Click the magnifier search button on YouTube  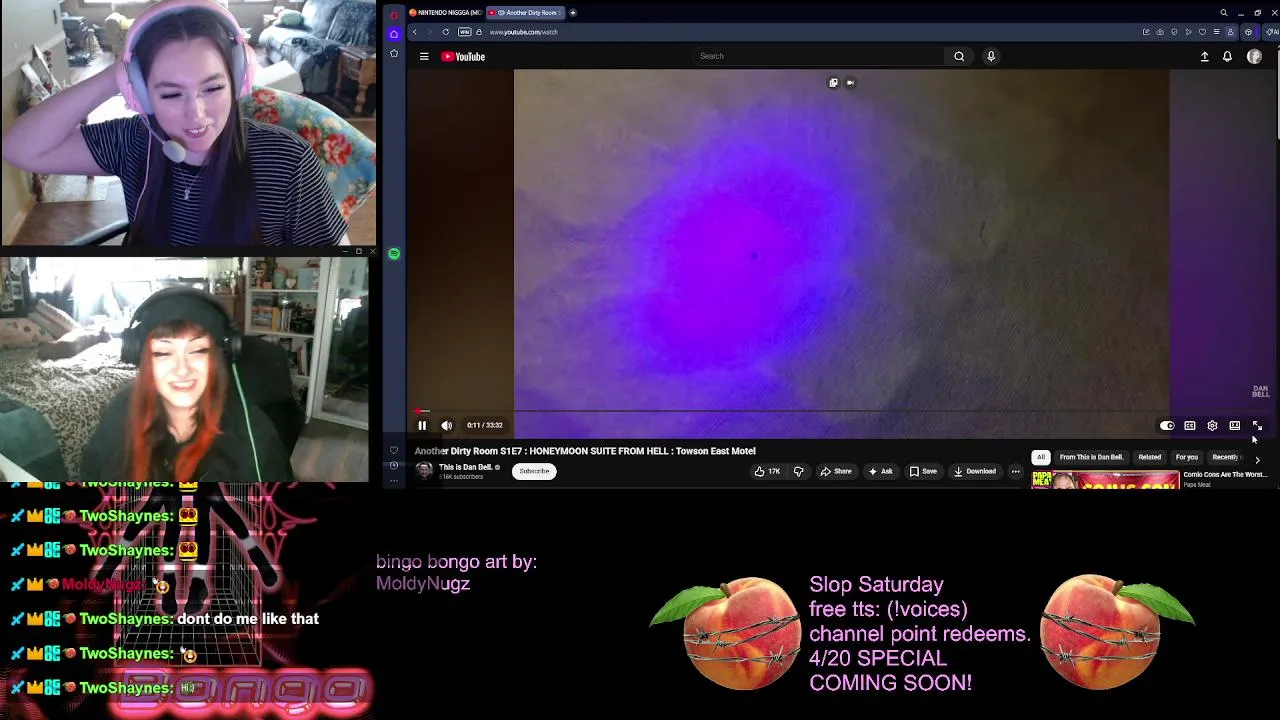click(959, 56)
